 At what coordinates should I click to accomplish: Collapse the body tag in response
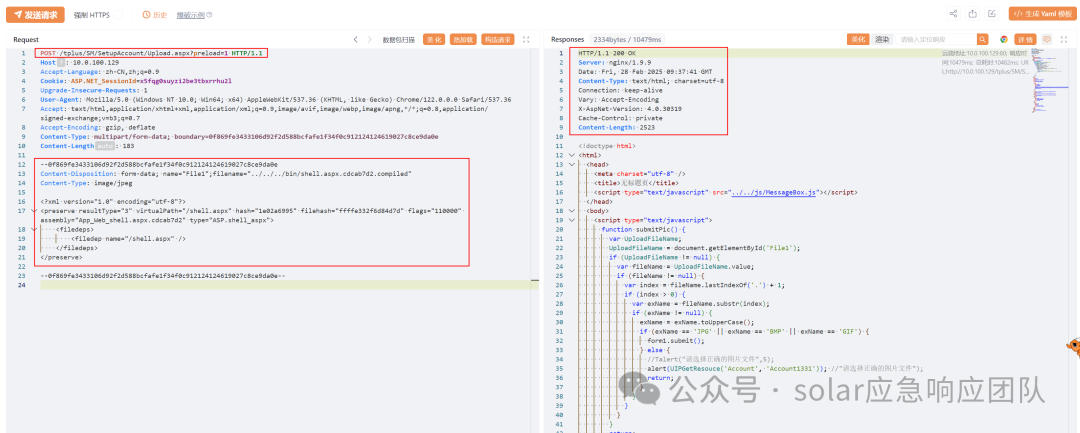click(572, 211)
